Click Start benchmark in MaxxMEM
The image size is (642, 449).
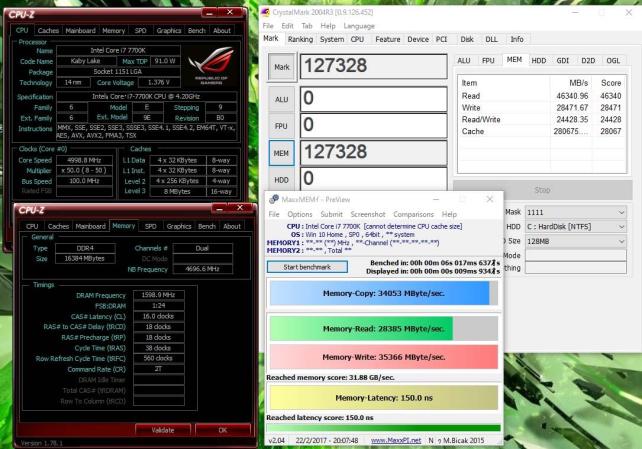pos(307,267)
